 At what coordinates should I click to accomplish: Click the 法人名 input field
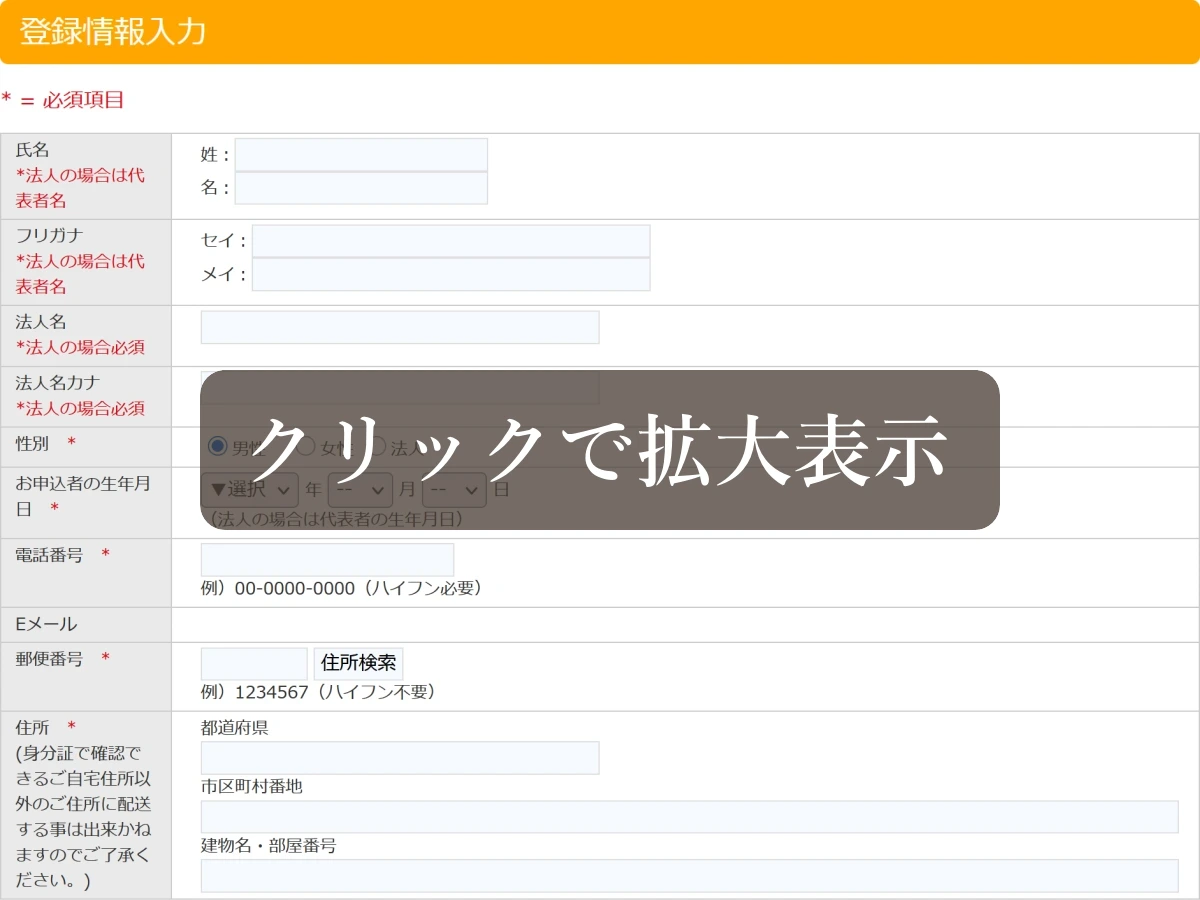[x=400, y=327]
